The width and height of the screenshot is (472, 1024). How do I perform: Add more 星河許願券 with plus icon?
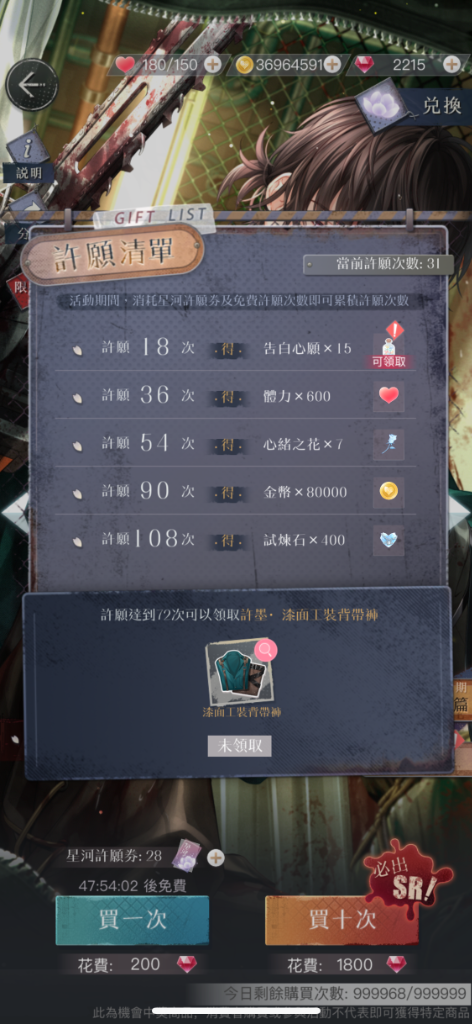coord(215,857)
